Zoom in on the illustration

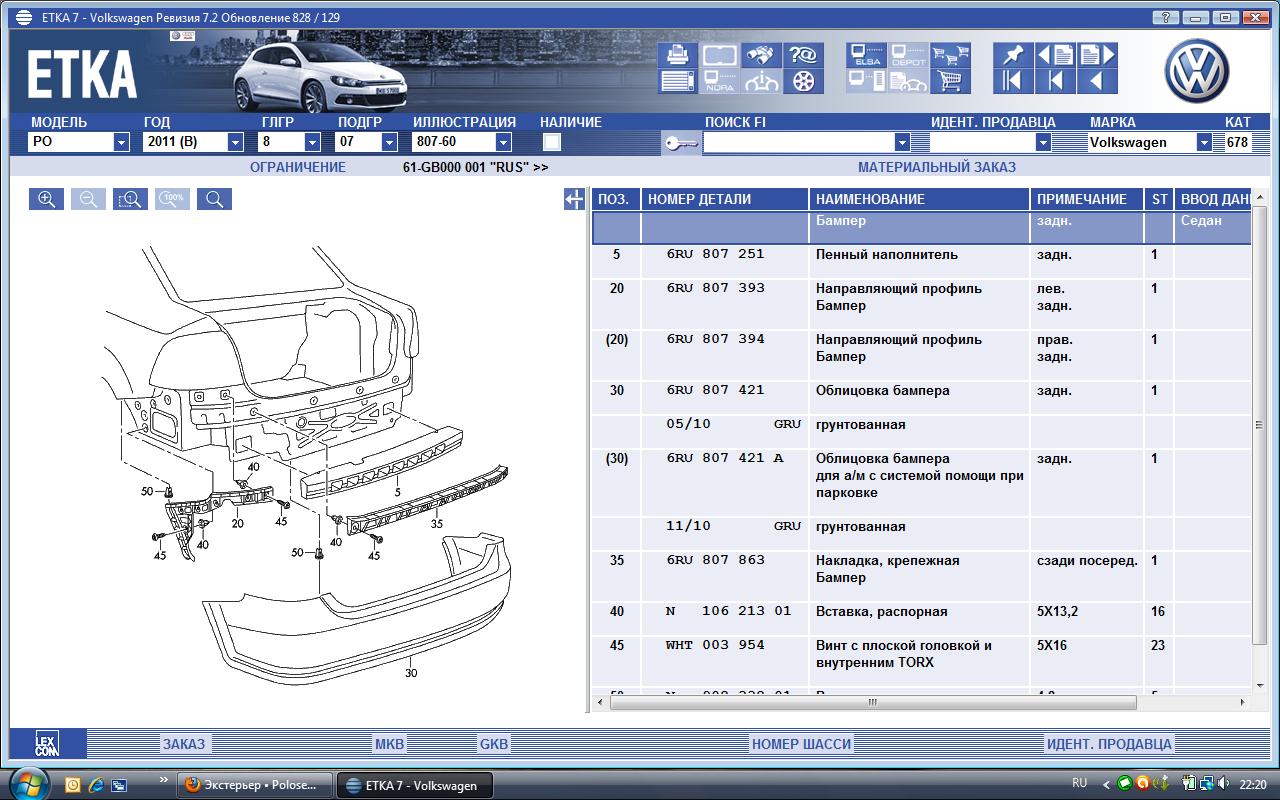click(46, 199)
